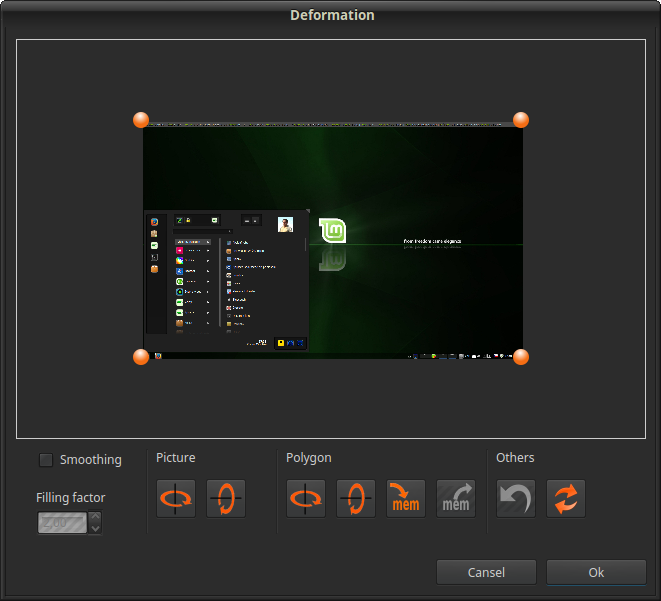
Task: Flip picture vertically in the Picture group
Action: [226, 499]
